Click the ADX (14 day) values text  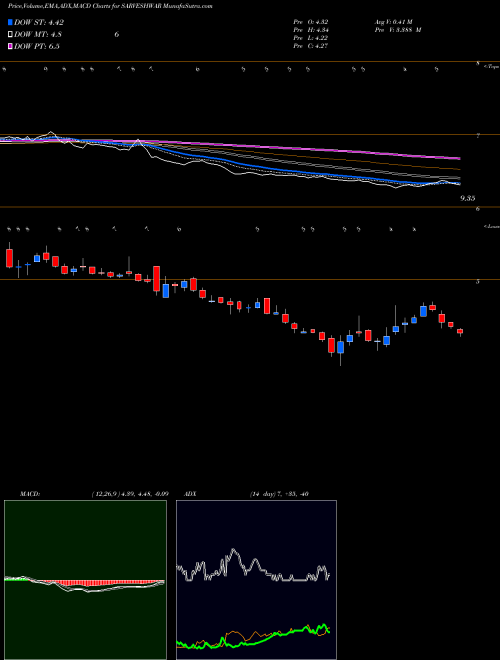click(x=279, y=494)
